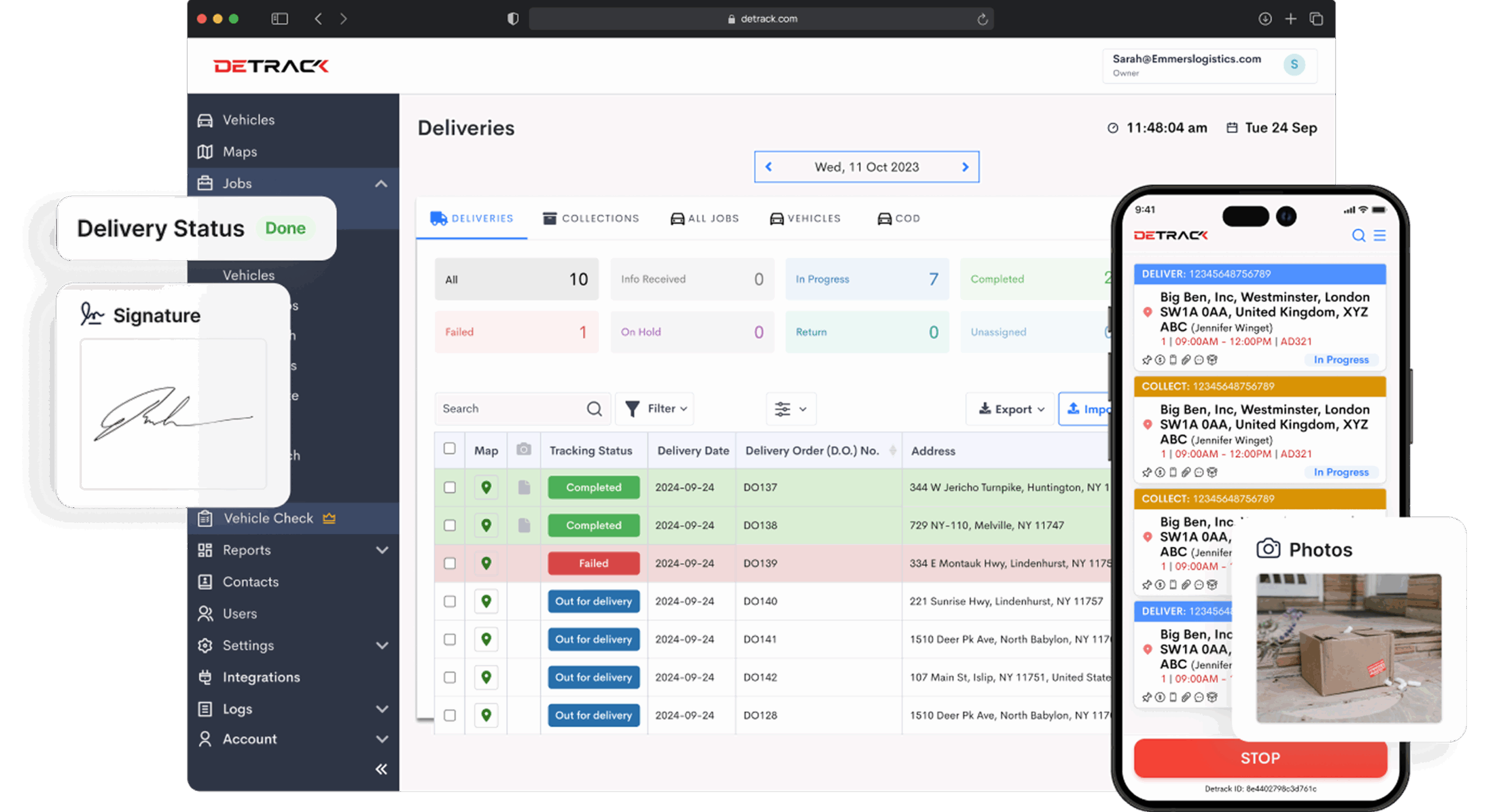Open the Export dropdown

click(x=1010, y=409)
